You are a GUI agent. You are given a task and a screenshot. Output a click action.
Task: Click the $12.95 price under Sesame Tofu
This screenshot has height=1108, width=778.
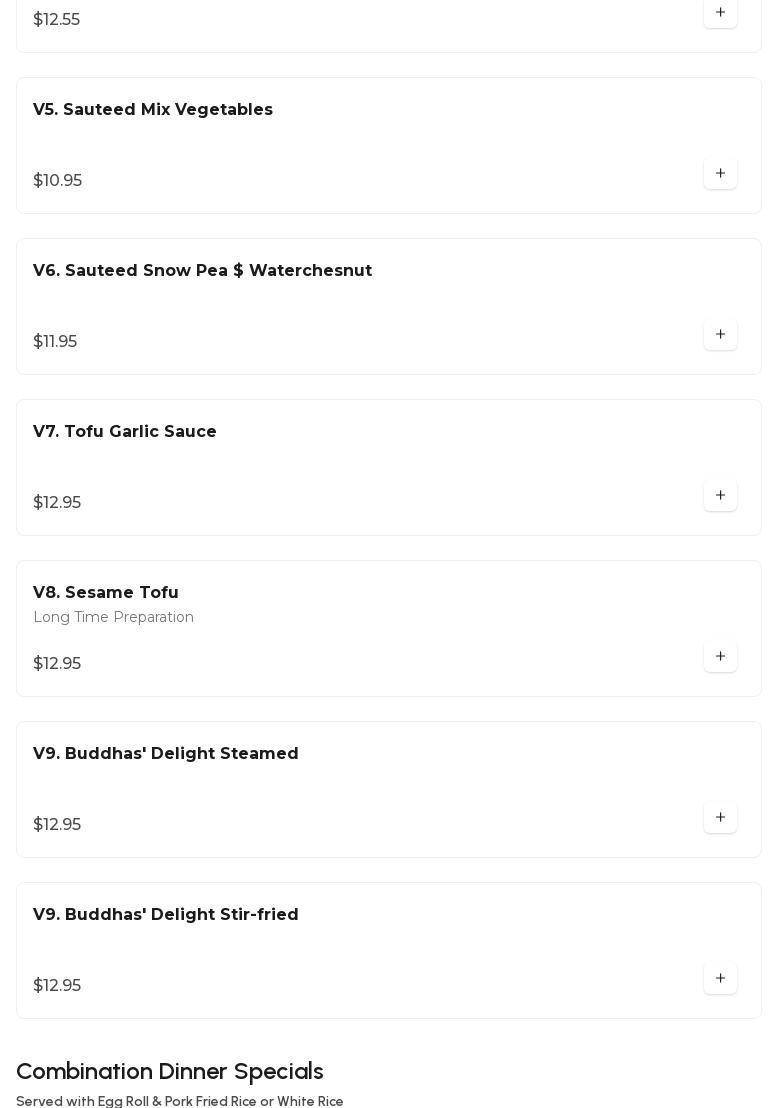[57, 664]
